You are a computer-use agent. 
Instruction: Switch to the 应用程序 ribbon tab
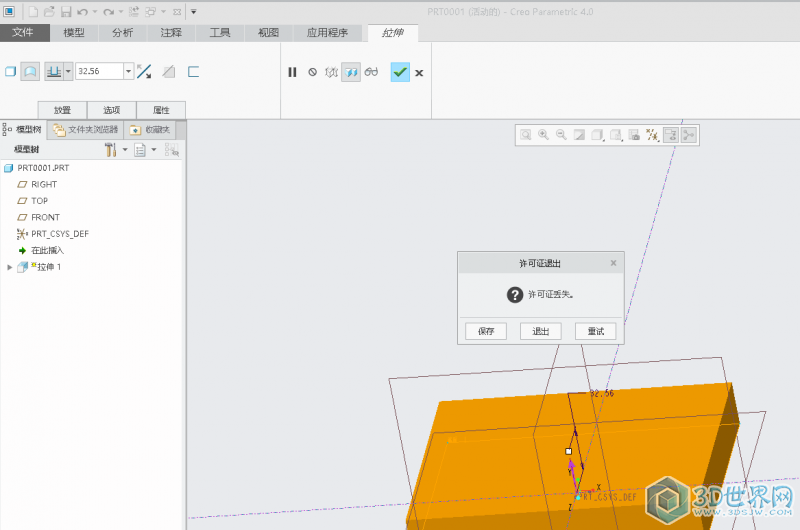pos(328,33)
